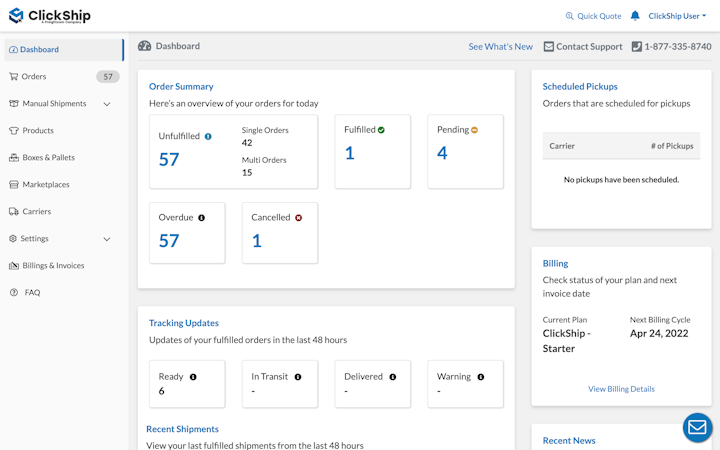720x450 pixels.
Task: Click the Quick Quote link
Action: point(593,16)
